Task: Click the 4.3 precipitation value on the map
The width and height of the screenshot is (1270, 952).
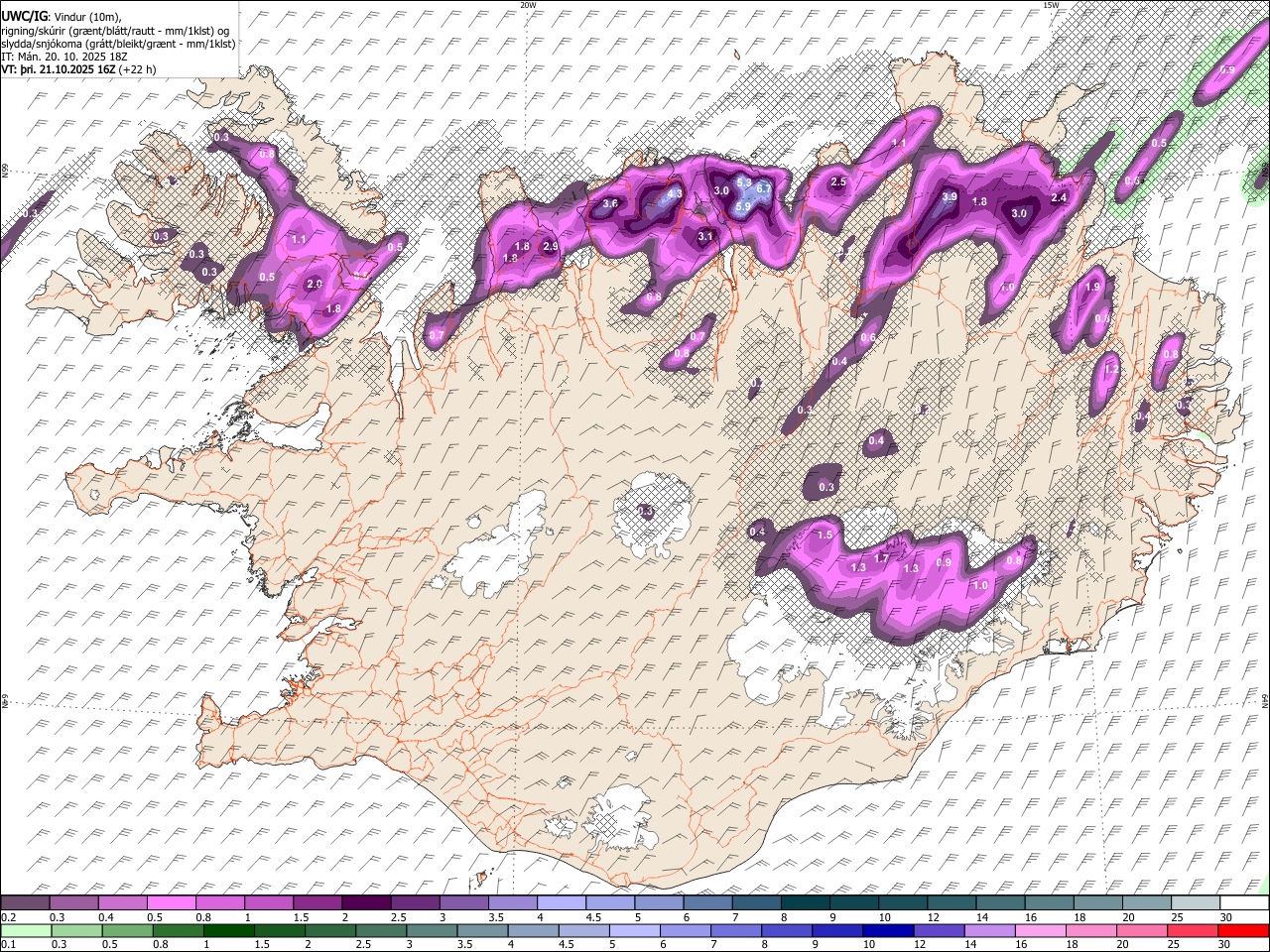Action: 675,194
